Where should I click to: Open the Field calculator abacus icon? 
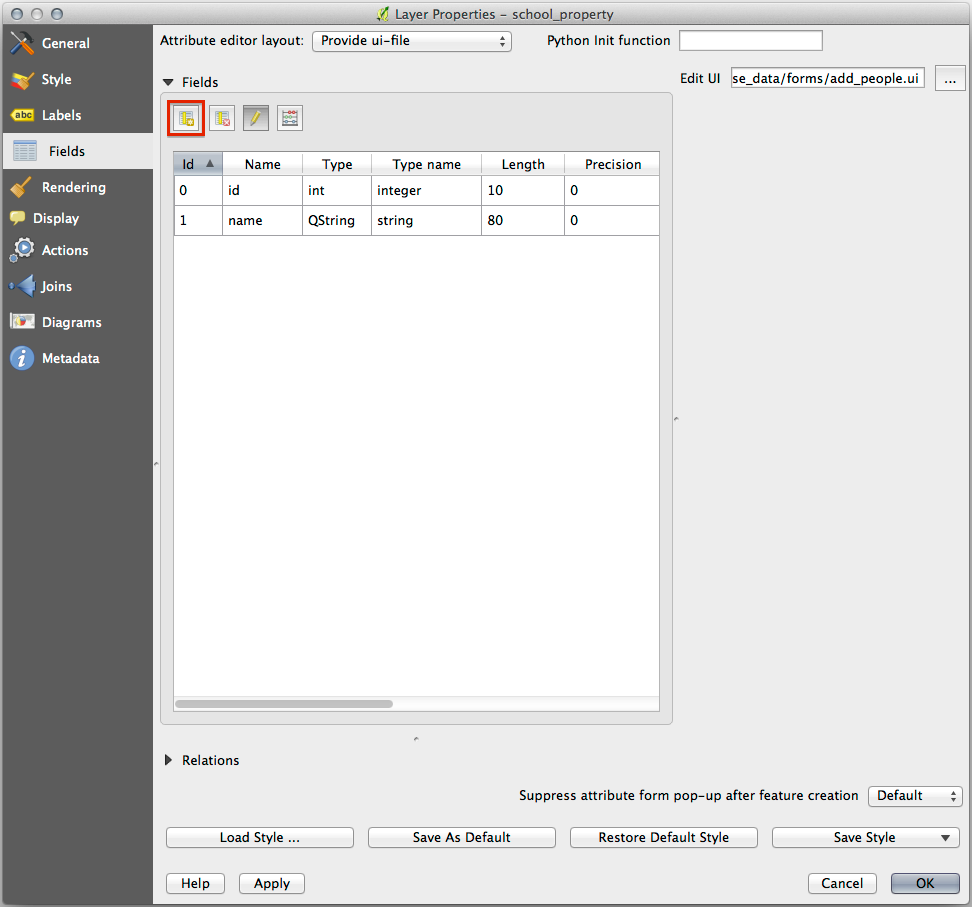tap(290, 118)
